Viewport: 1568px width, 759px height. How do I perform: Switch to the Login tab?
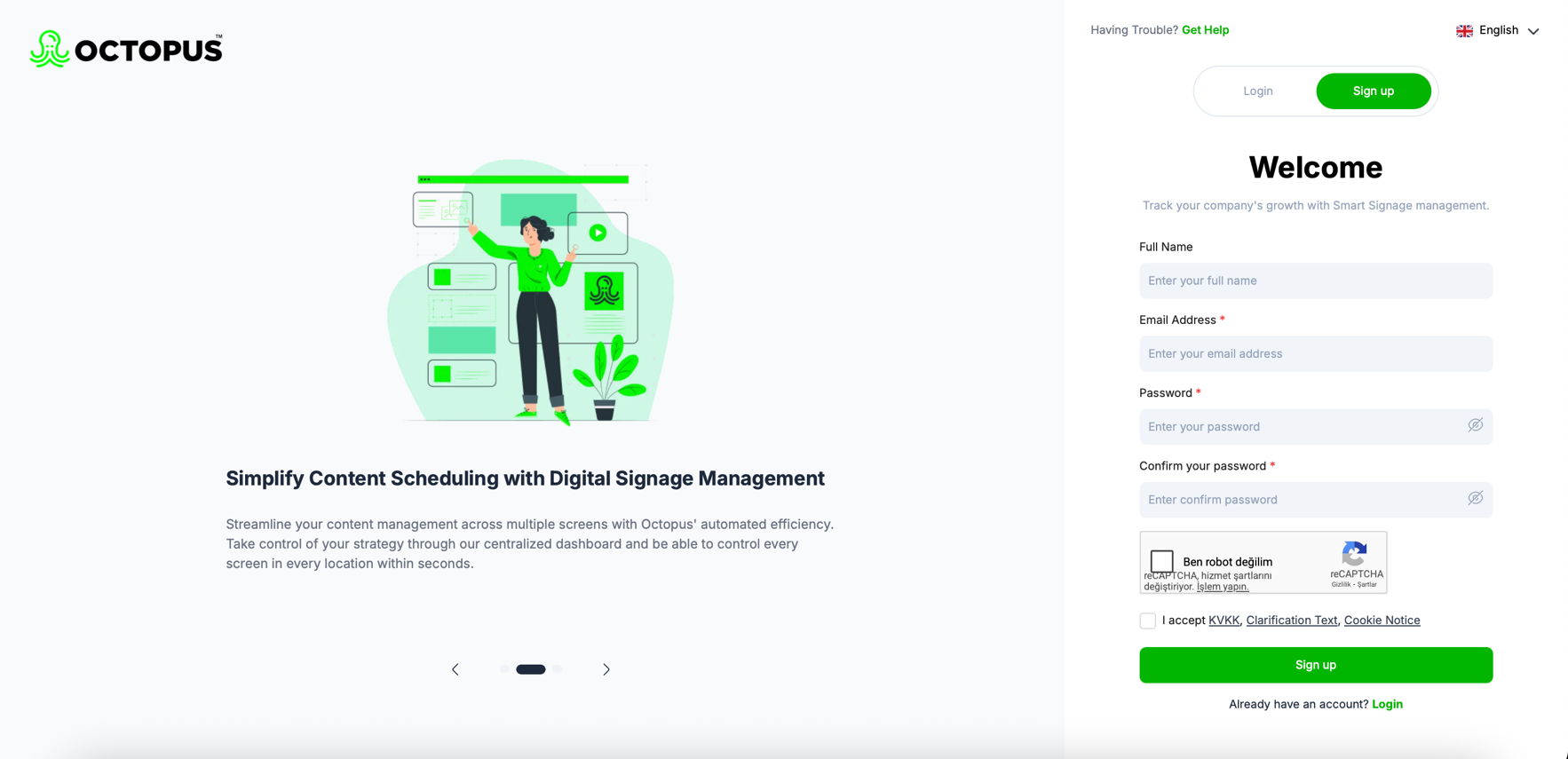[x=1257, y=91]
